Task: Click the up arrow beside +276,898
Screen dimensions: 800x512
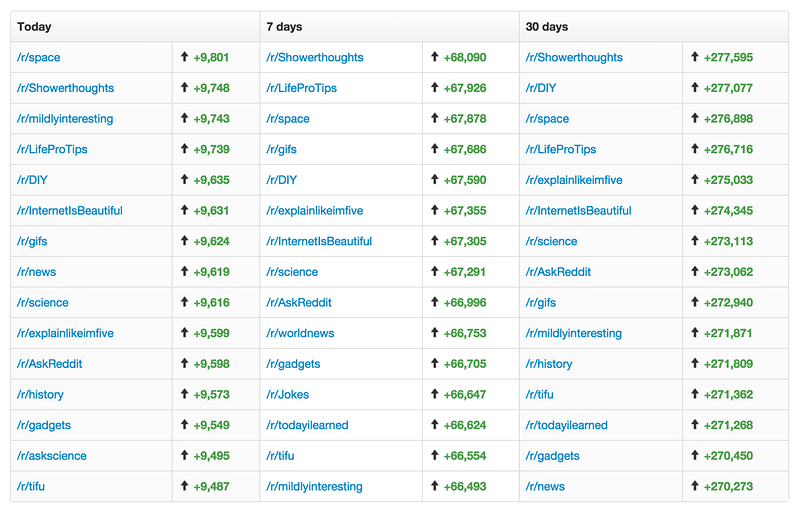Action: [x=695, y=118]
